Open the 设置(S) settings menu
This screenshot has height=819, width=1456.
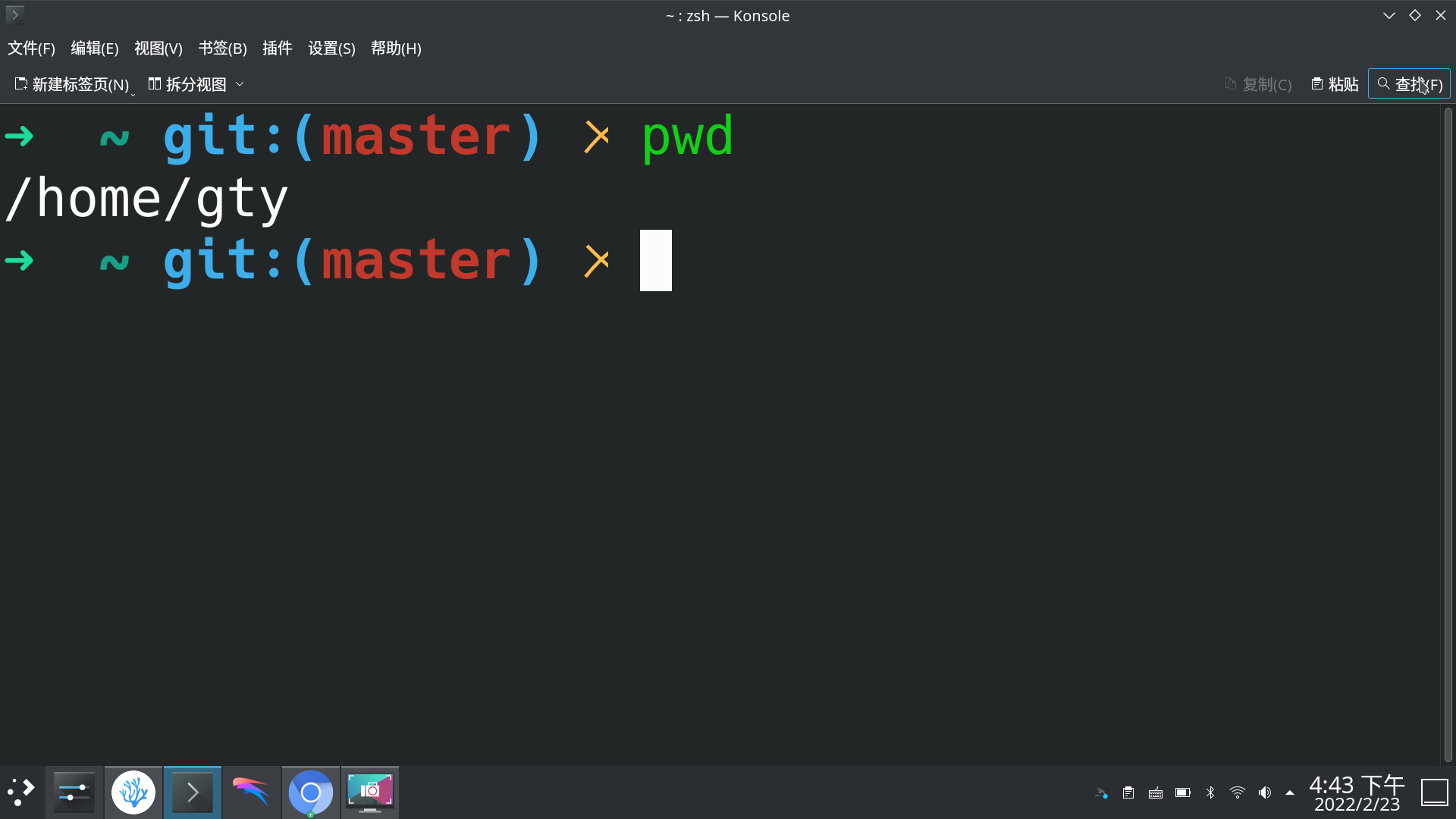[x=331, y=49]
